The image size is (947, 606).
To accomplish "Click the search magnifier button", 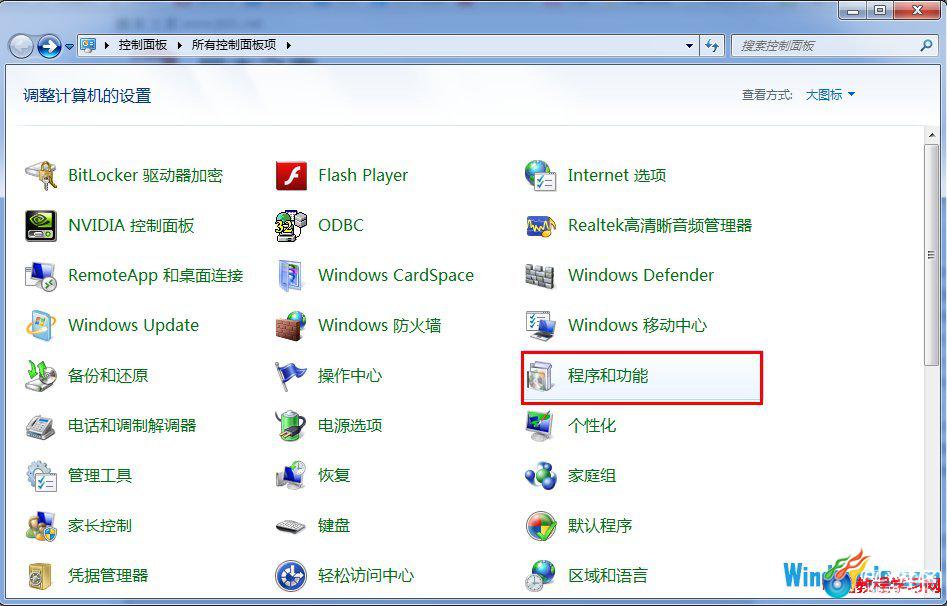I will [926, 45].
